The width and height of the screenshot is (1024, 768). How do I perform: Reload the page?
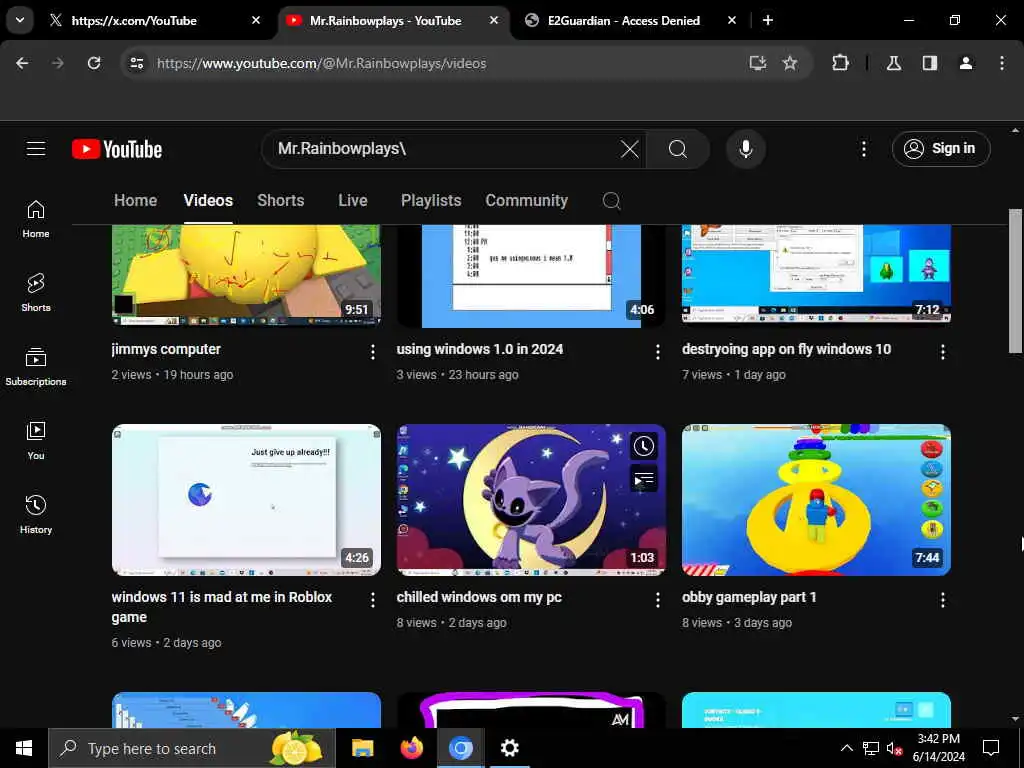pyautogui.click(x=94, y=63)
